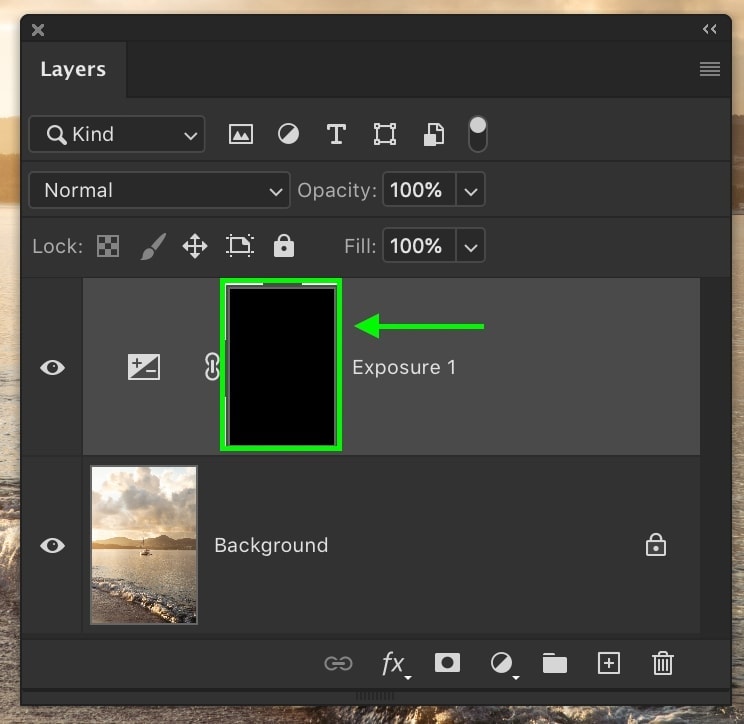Lock image pixels brush icon

pos(153,246)
